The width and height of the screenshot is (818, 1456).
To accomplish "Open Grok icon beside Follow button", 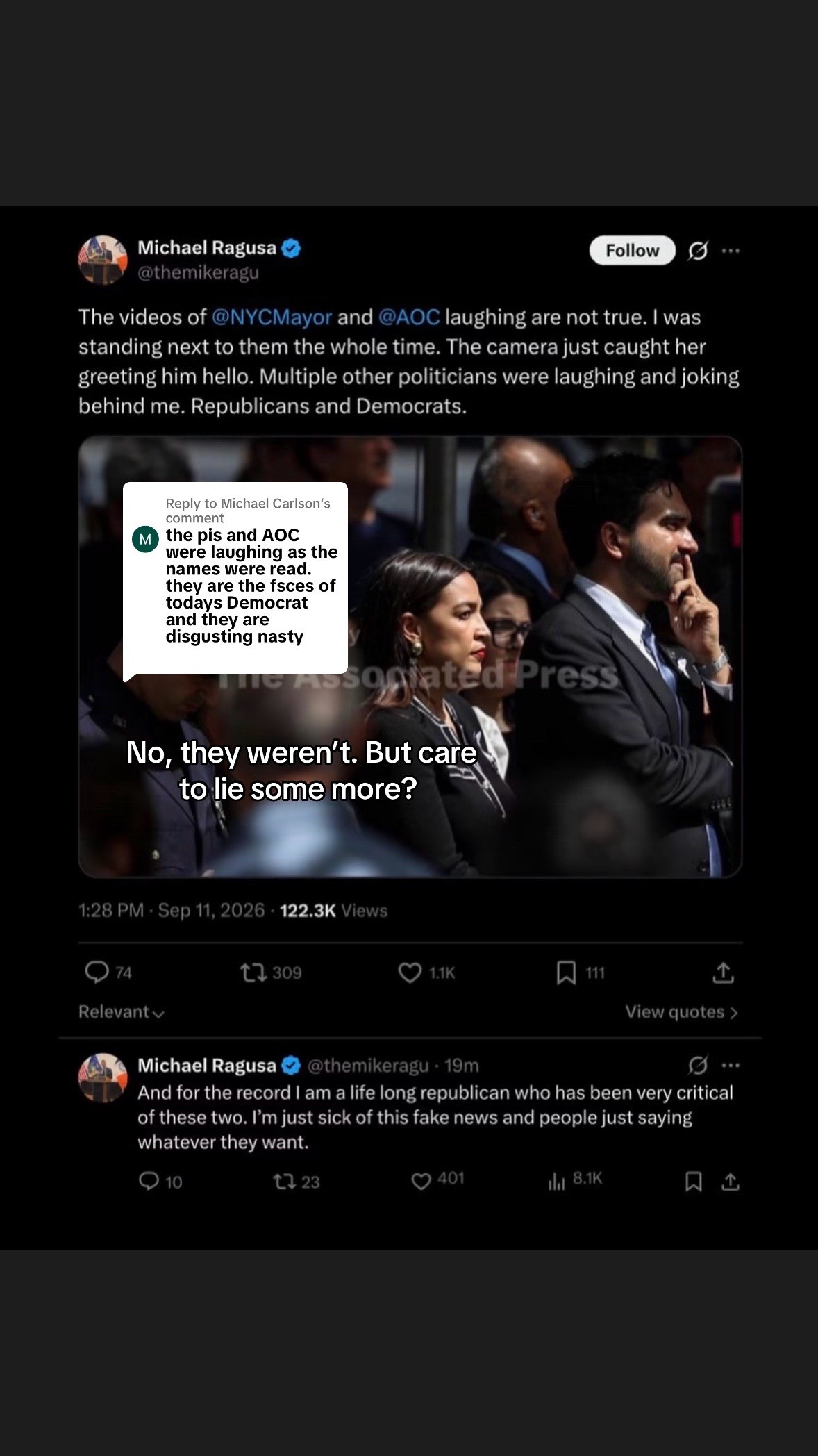I will point(697,251).
